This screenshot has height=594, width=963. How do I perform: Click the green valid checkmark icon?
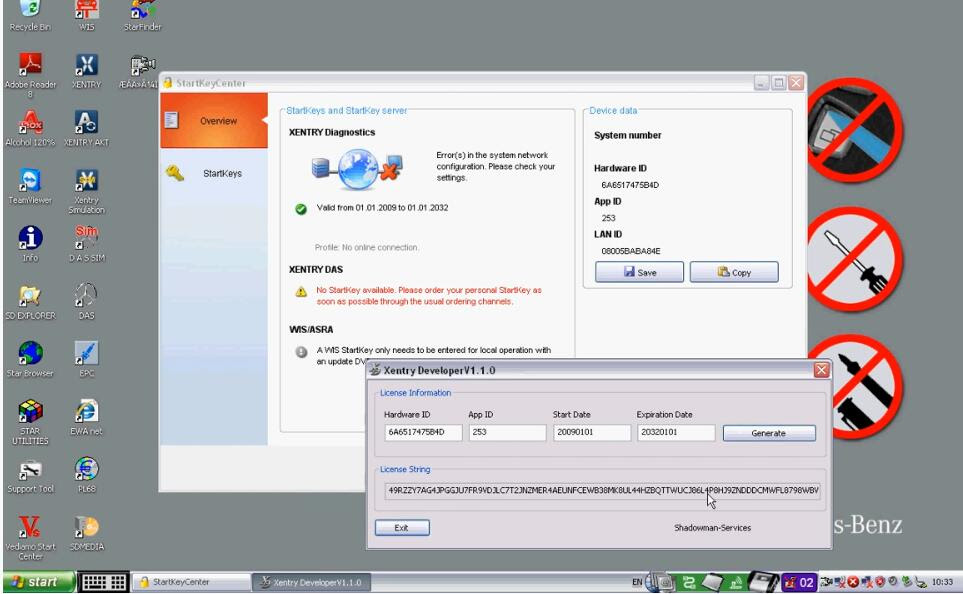point(301,209)
